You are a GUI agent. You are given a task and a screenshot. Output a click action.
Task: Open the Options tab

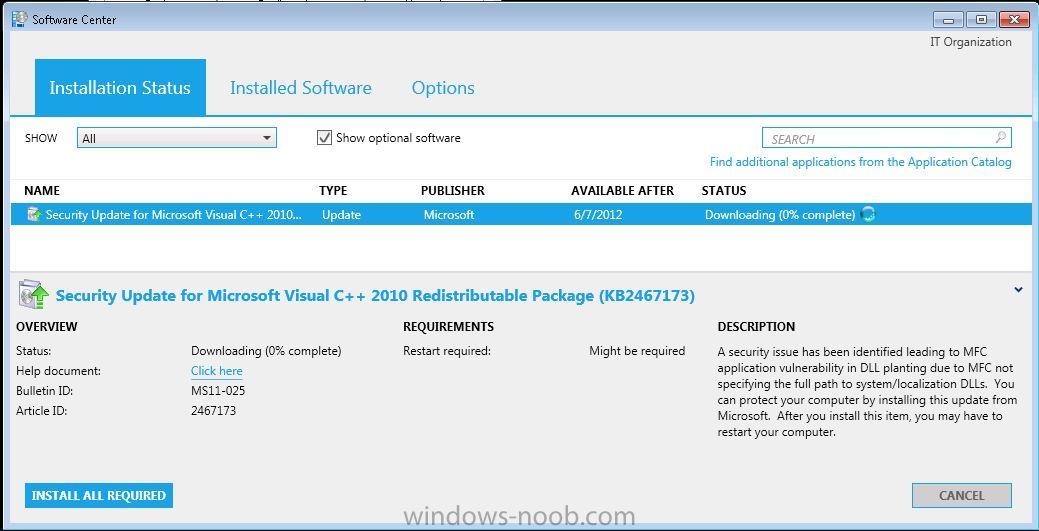pos(443,88)
